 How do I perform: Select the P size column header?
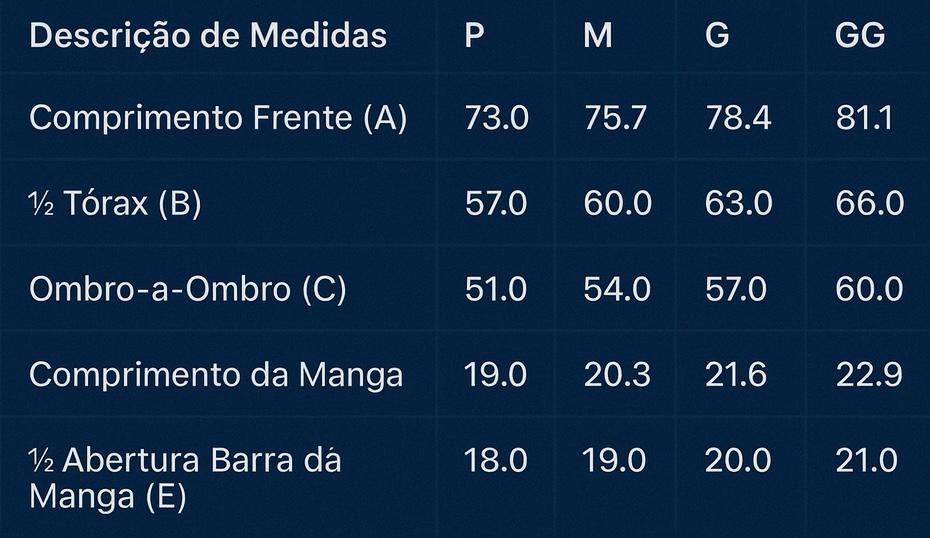[x=475, y=36]
